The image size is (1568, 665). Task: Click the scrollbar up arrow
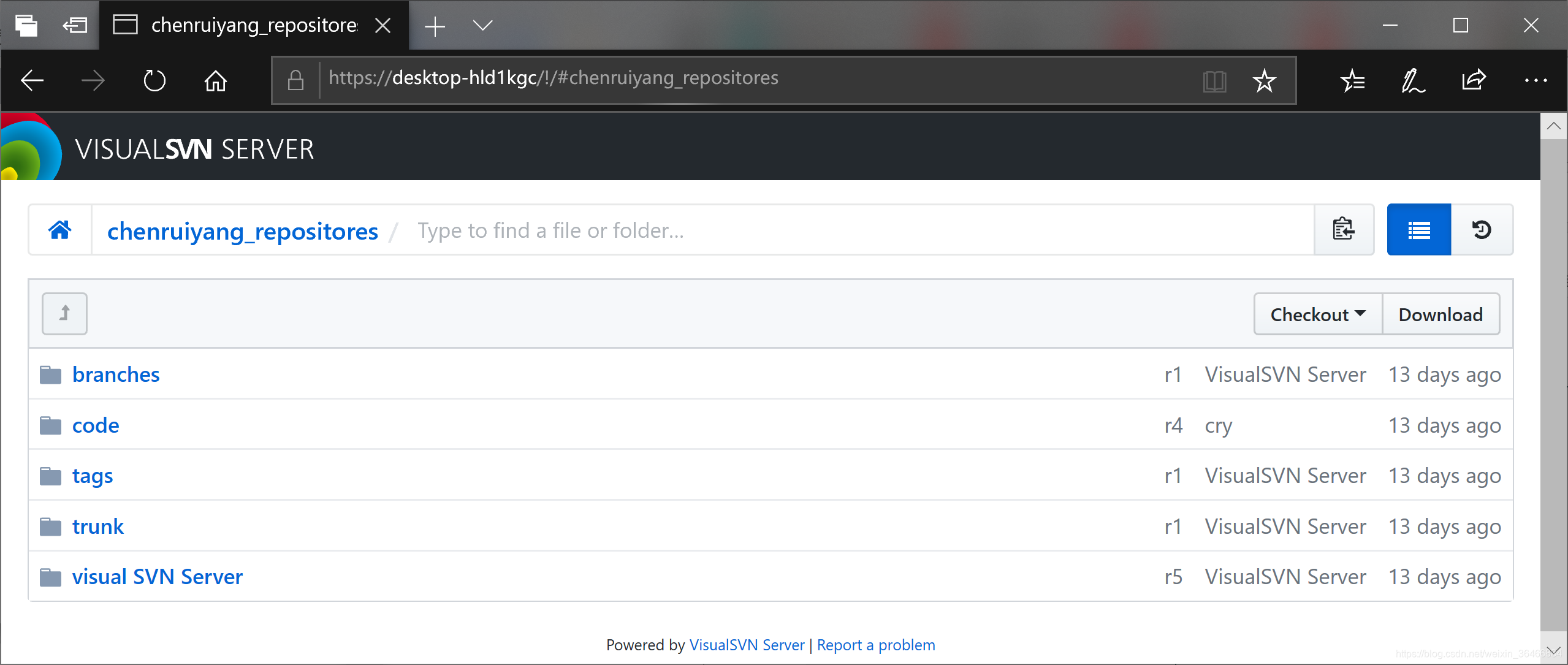tap(1553, 126)
